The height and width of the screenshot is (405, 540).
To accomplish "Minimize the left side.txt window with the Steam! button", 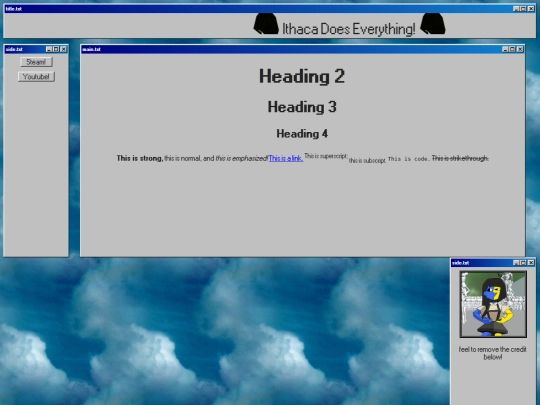I will (x=49, y=49).
